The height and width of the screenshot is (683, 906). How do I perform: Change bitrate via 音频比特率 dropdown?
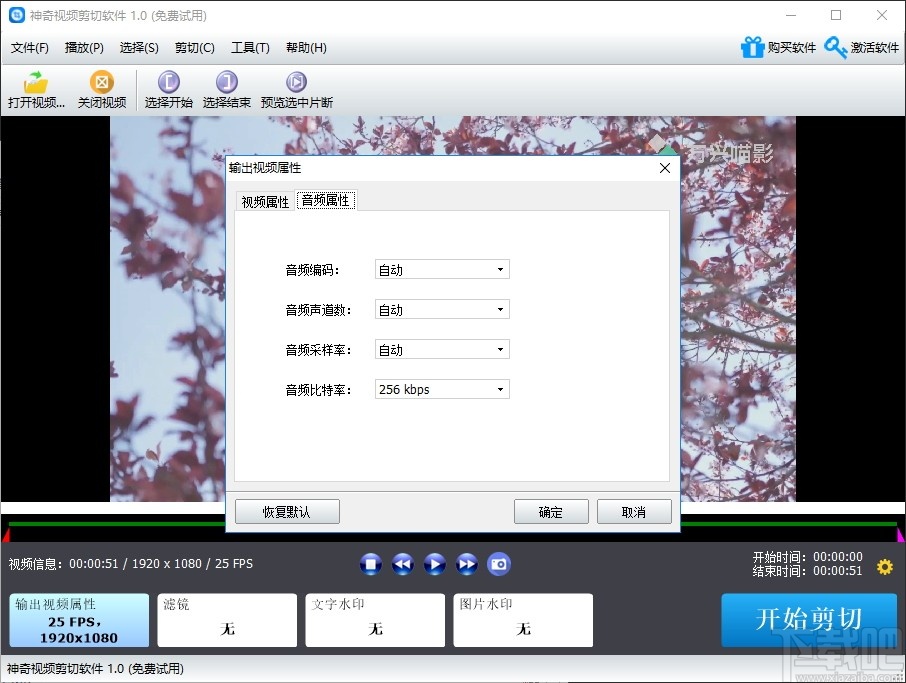point(441,389)
